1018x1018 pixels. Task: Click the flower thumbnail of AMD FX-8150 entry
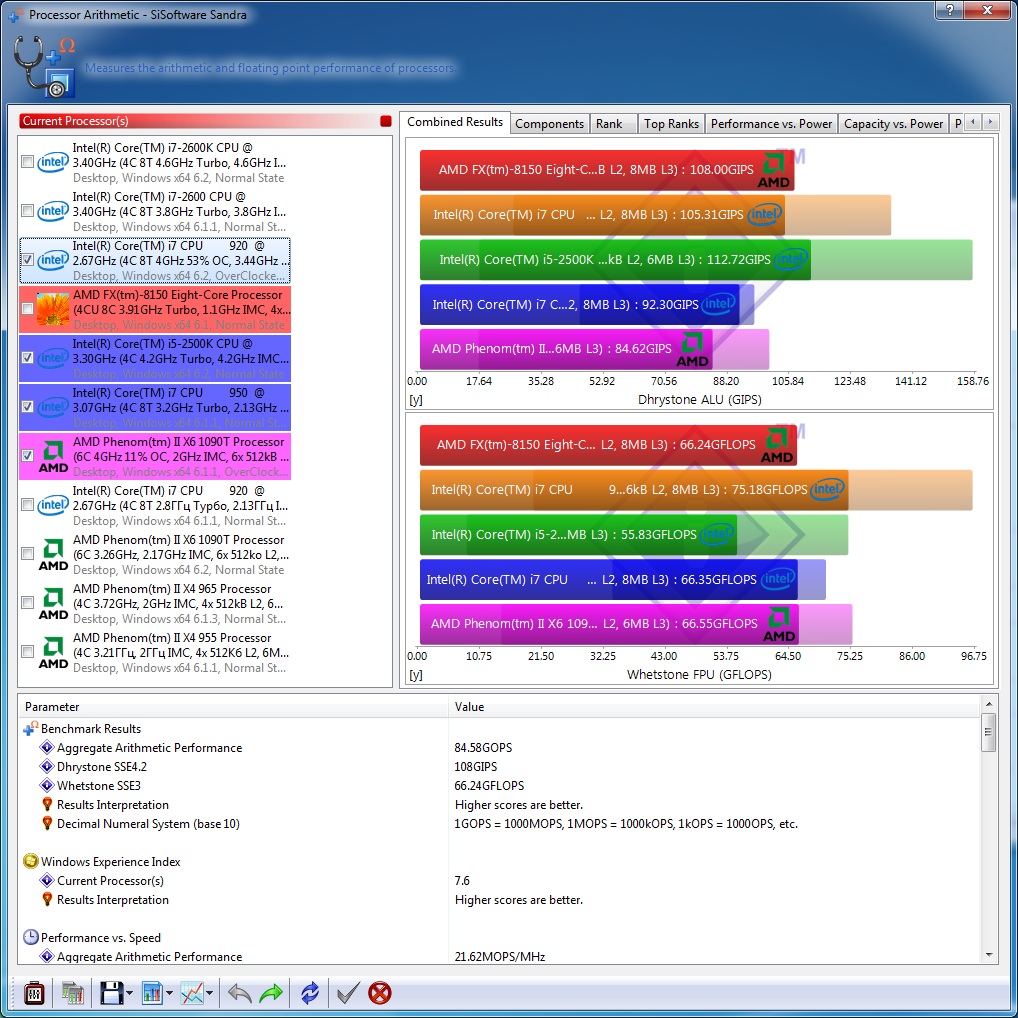[x=53, y=309]
